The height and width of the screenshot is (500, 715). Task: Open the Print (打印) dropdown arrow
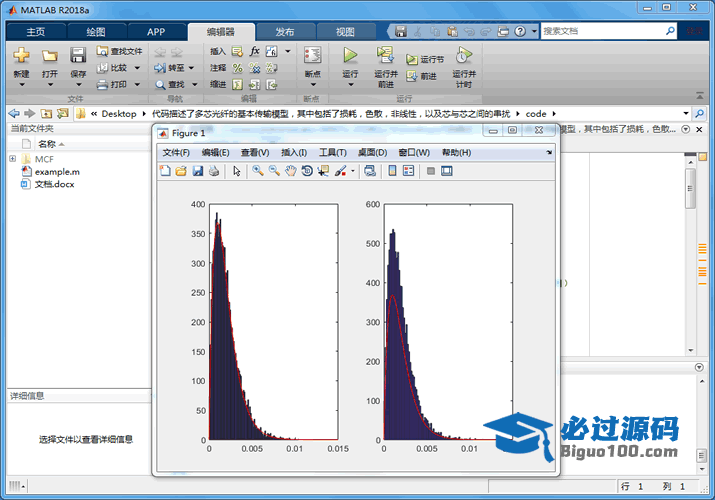point(136,84)
